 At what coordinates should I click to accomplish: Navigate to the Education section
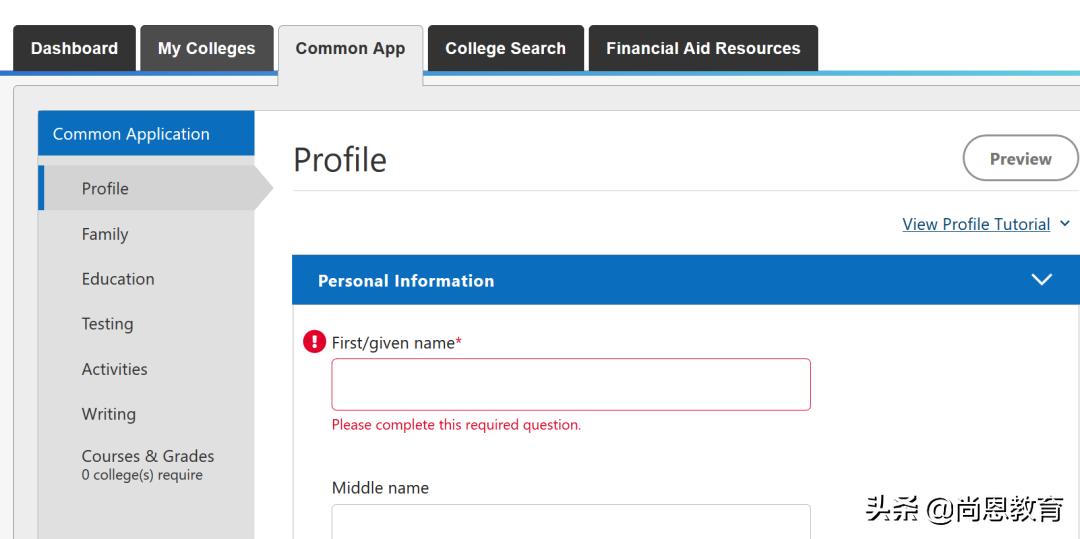[118, 279]
